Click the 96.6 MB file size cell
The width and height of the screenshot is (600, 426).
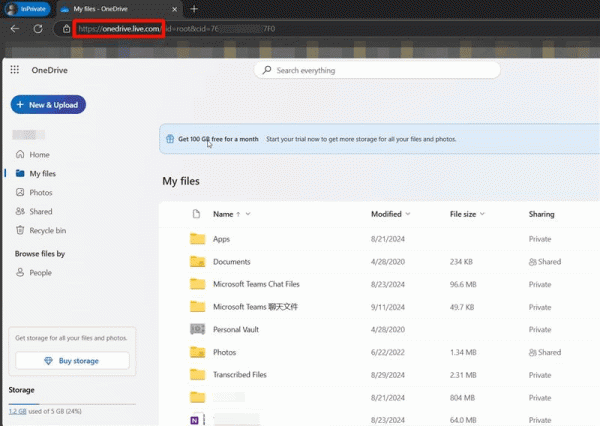[463, 284]
